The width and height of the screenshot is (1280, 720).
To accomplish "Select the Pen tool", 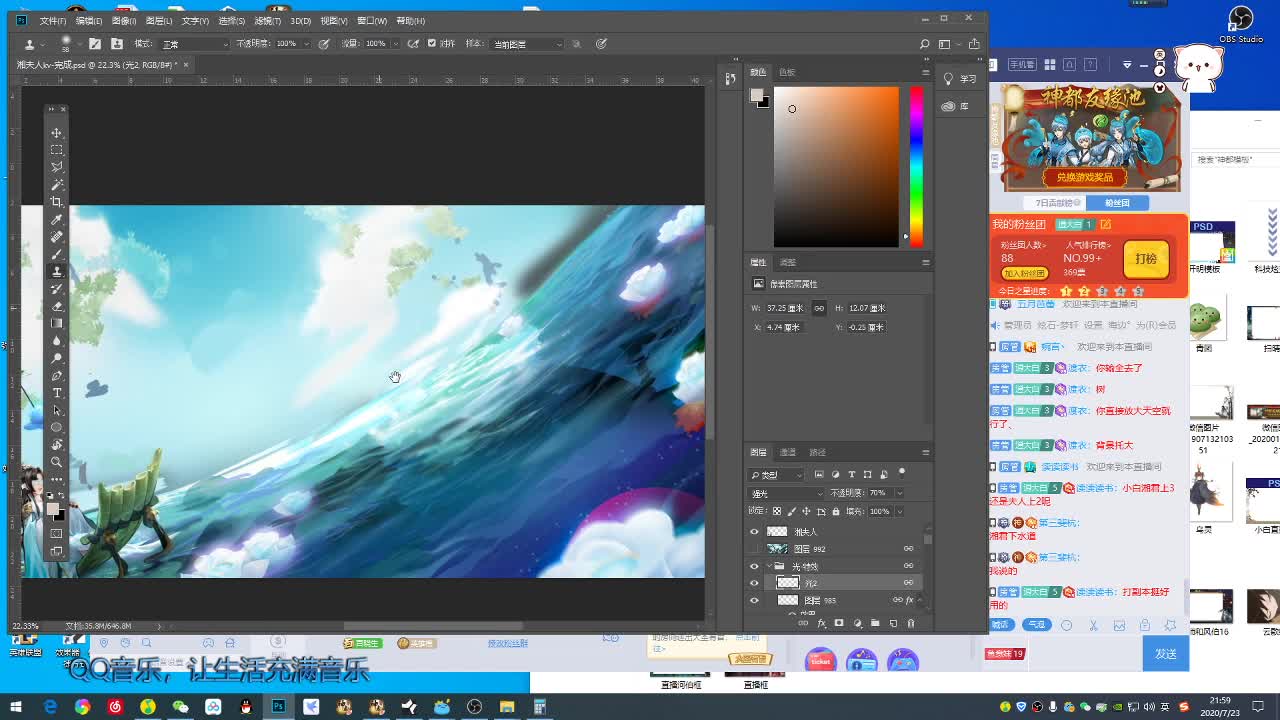I will pyautogui.click(x=57, y=376).
